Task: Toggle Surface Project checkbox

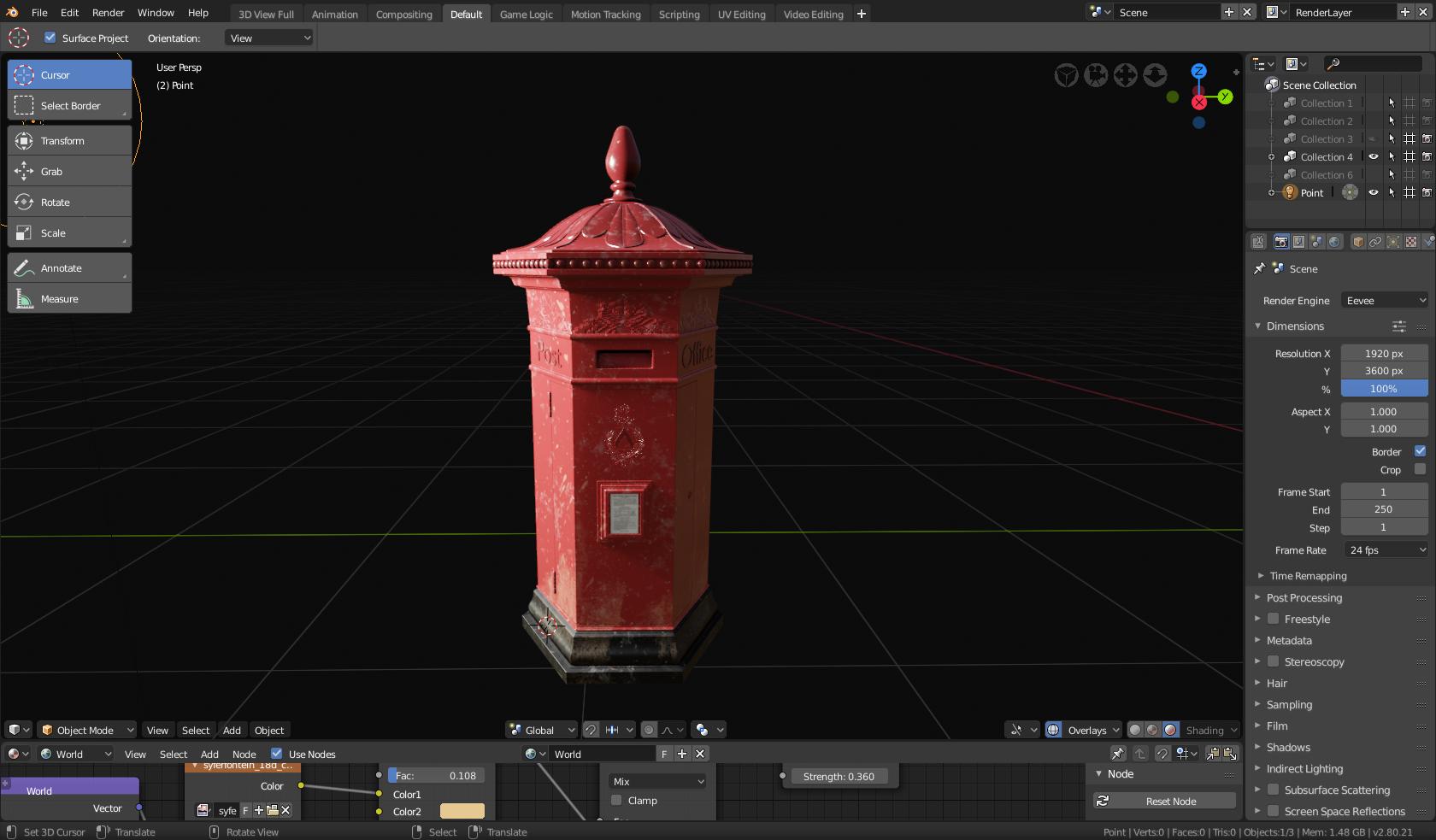Action: (50, 38)
